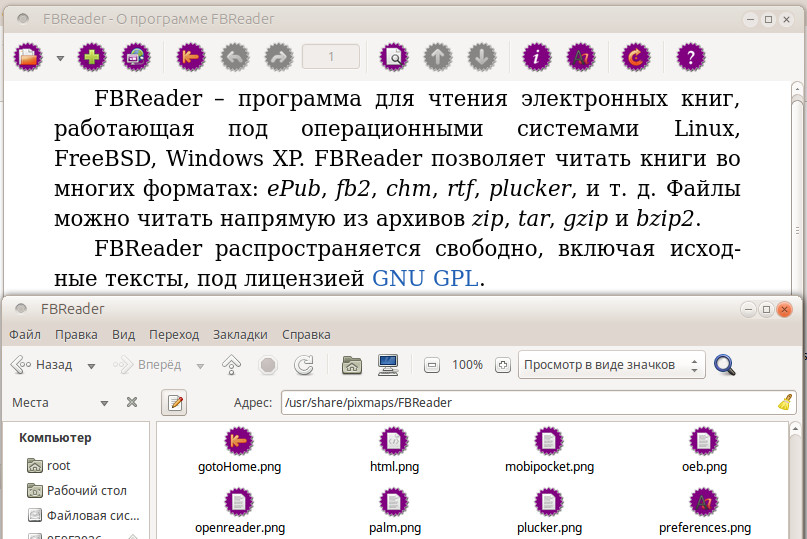Viewport: 807px width, 539px height.
Task: Add a file to library with green plus icon
Action: [x=92, y=57]
